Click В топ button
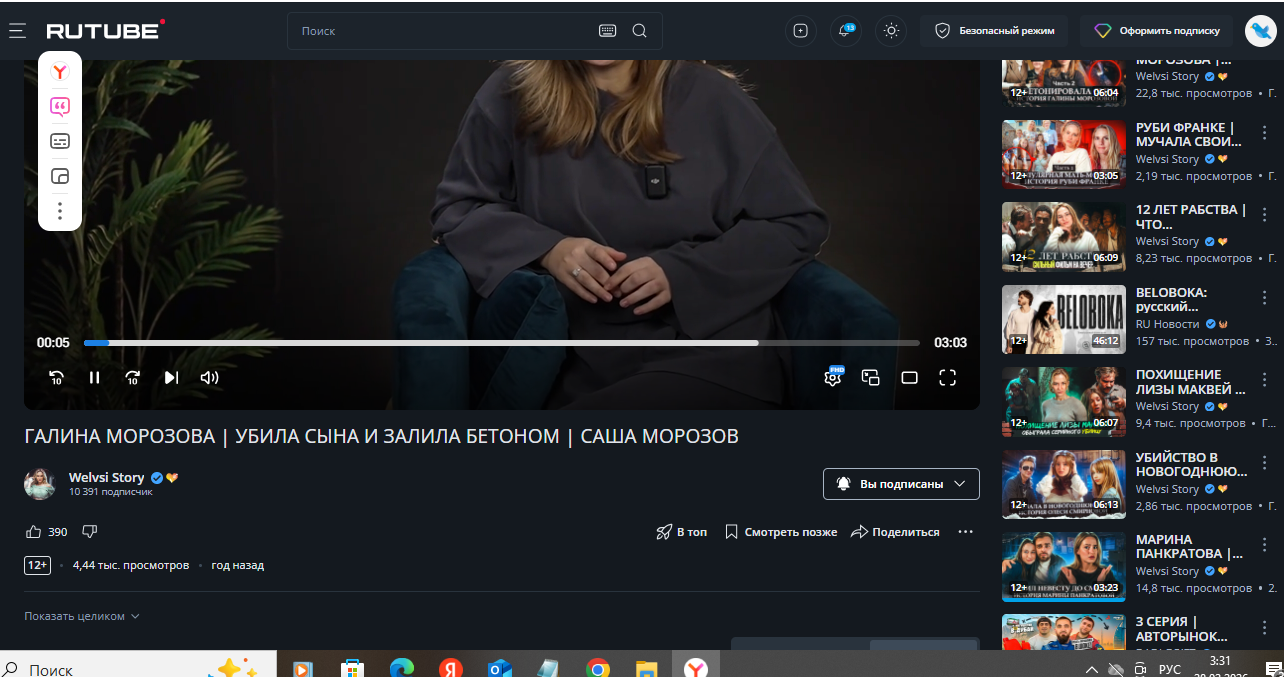Screen dimensions: 1284x677 point(681,532)
